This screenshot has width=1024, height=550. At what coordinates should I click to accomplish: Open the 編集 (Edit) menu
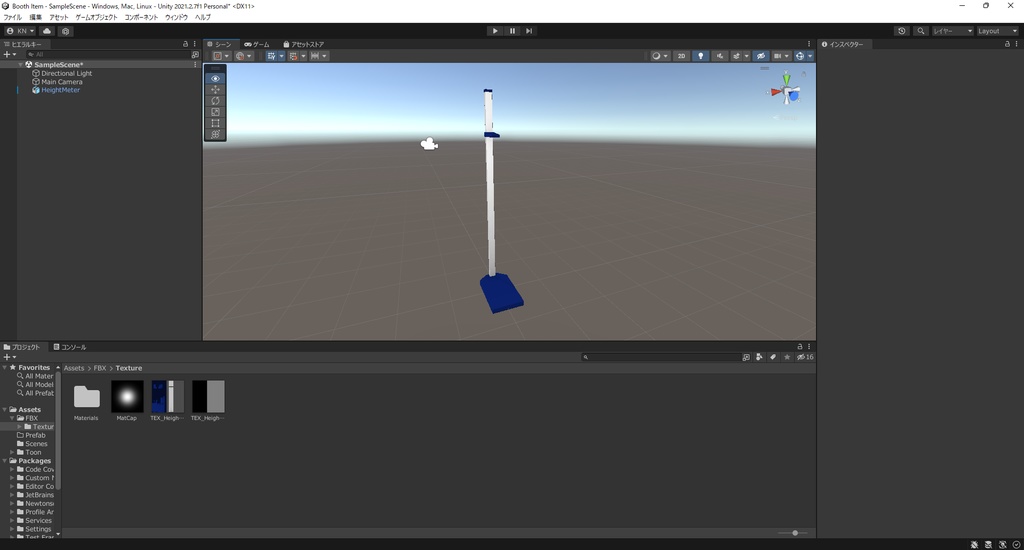click(x=35, y=17)
